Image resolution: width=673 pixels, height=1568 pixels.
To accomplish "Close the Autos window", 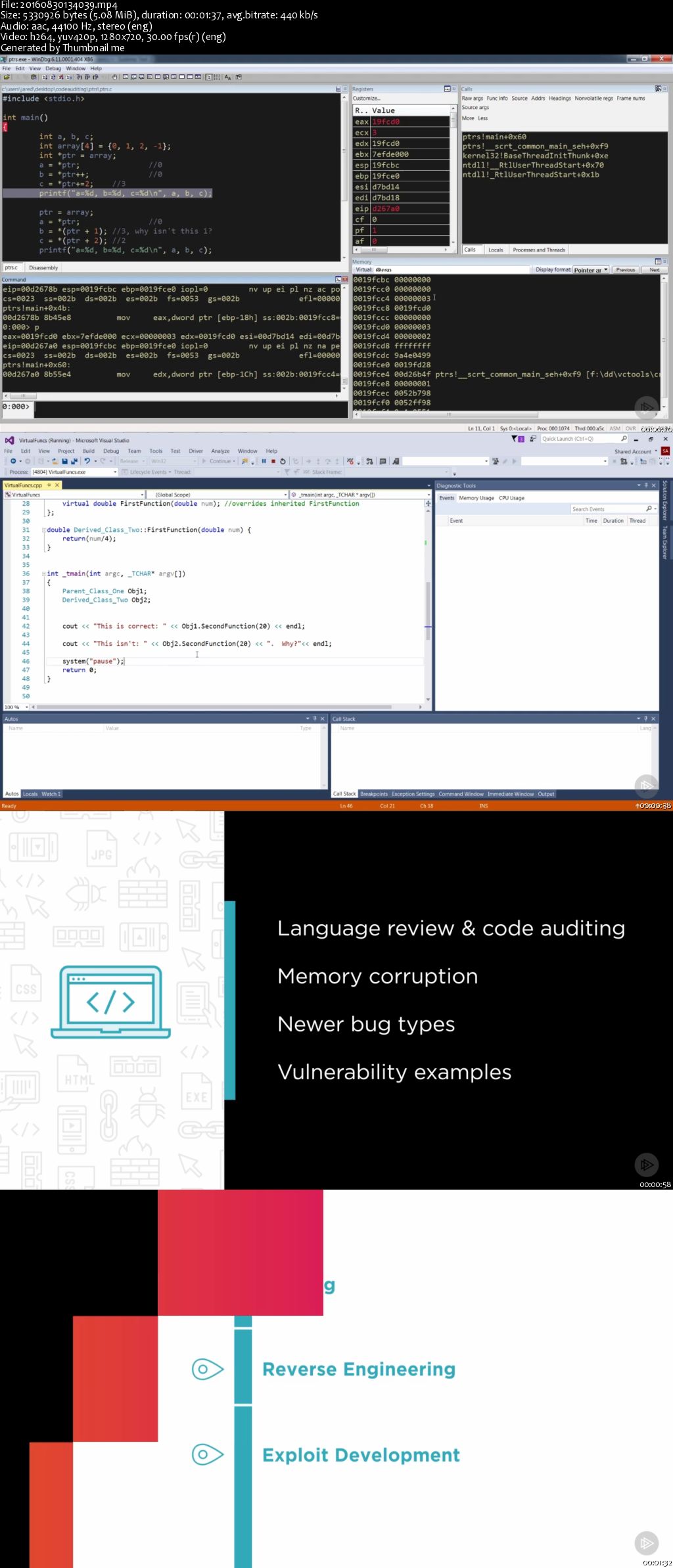I will [x=322, y=719].
